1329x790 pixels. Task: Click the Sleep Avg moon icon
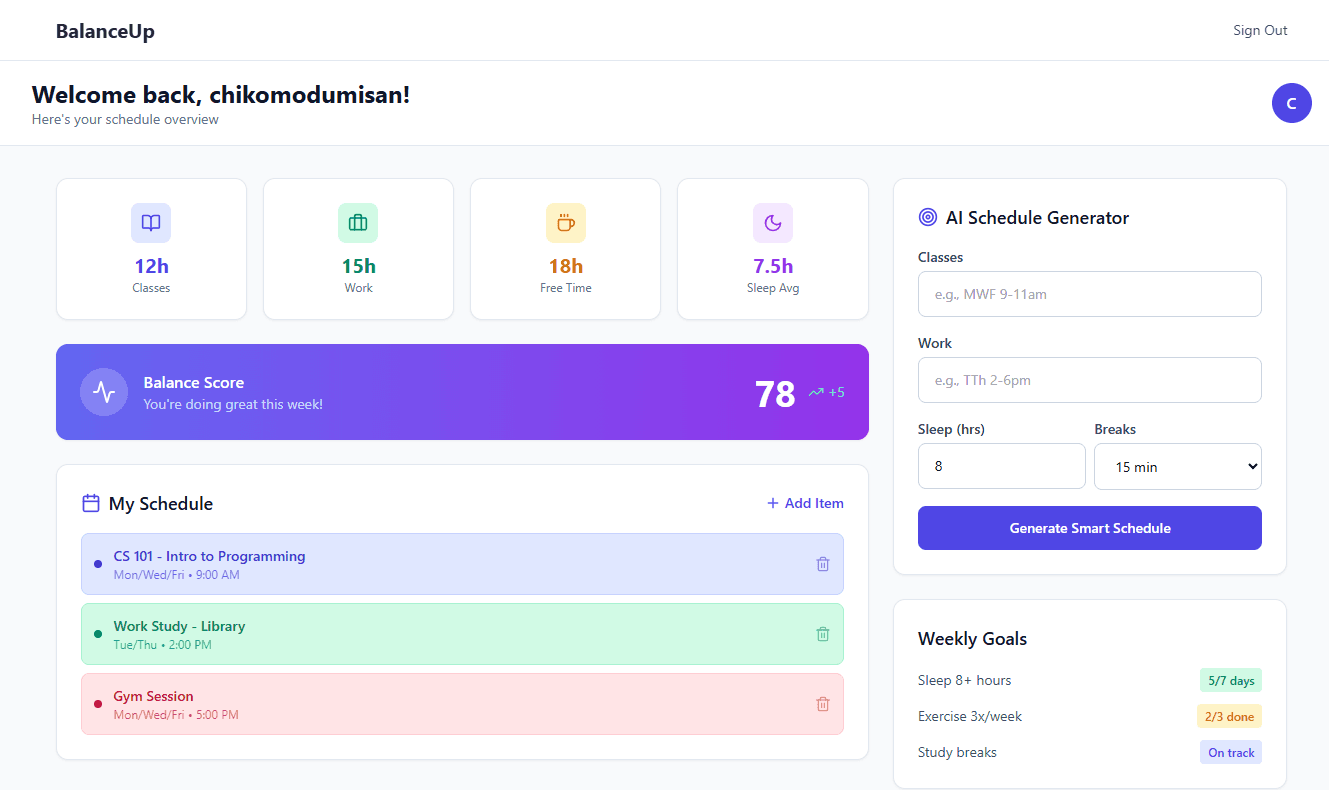point(772,223)
